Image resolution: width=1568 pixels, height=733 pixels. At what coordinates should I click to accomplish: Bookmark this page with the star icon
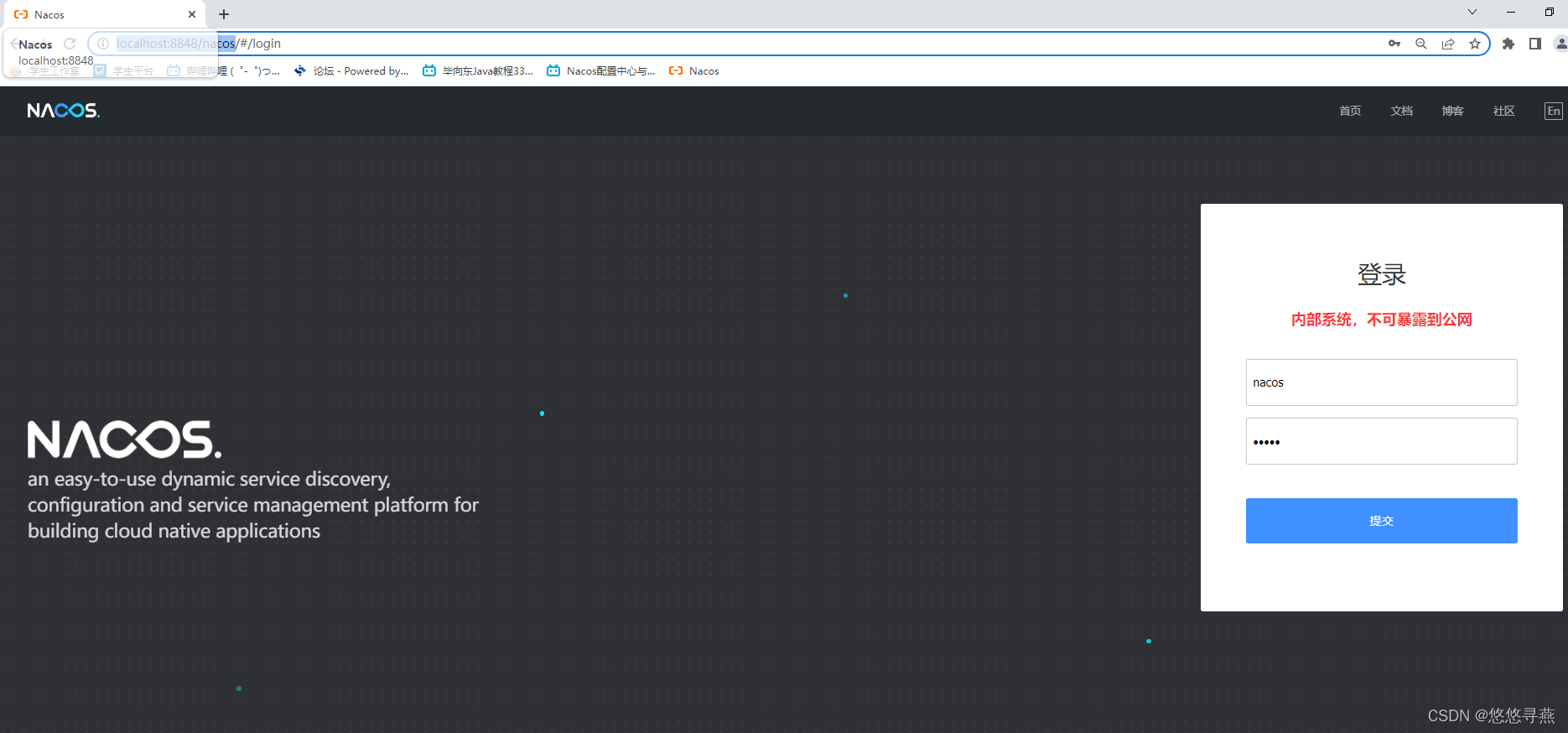(x=1475, y=44)
